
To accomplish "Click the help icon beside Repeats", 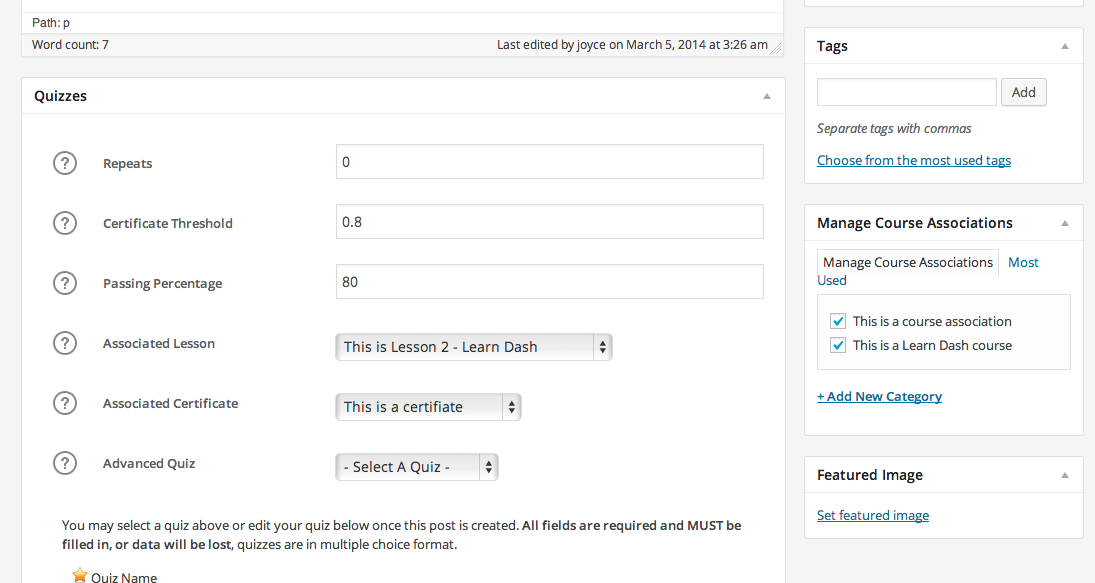I will [x=65, y=163].
